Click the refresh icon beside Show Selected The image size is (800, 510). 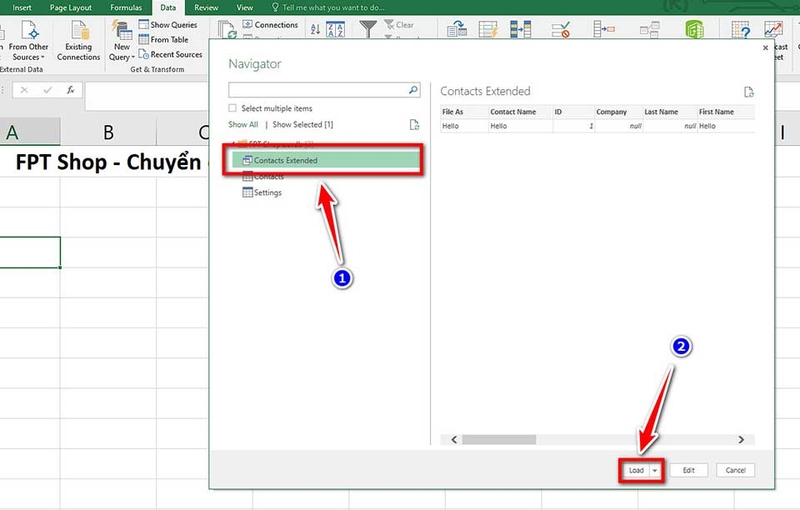[414, 124]
